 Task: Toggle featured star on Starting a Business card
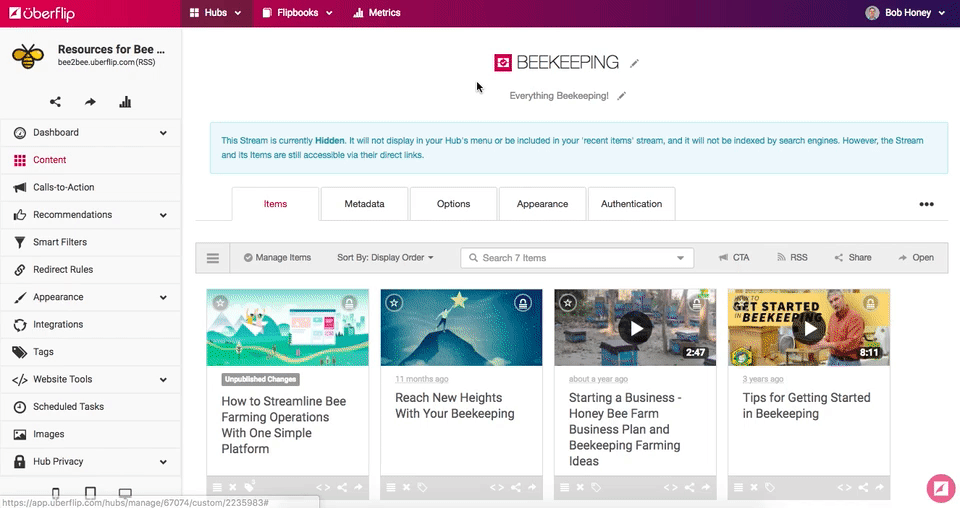pos(568,302)
